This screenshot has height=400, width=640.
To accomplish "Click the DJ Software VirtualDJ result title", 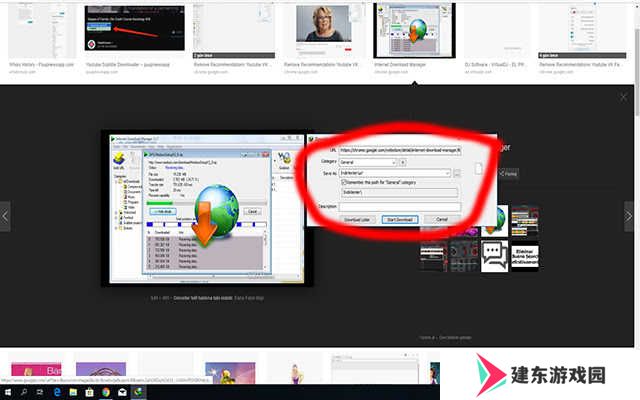I will point(495,64).
